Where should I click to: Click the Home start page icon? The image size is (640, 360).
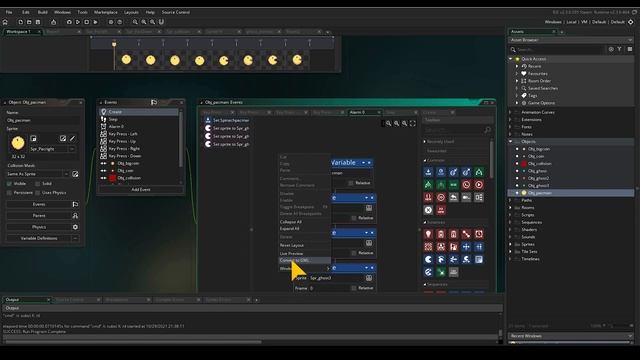pyautogui.click(x=5, y=22)
